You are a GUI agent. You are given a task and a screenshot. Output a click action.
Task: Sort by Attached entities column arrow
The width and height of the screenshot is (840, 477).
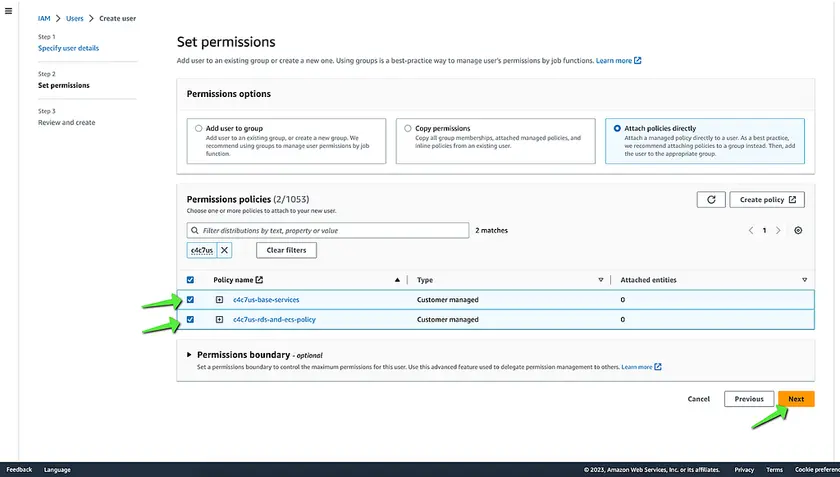[x=804, y=280]
